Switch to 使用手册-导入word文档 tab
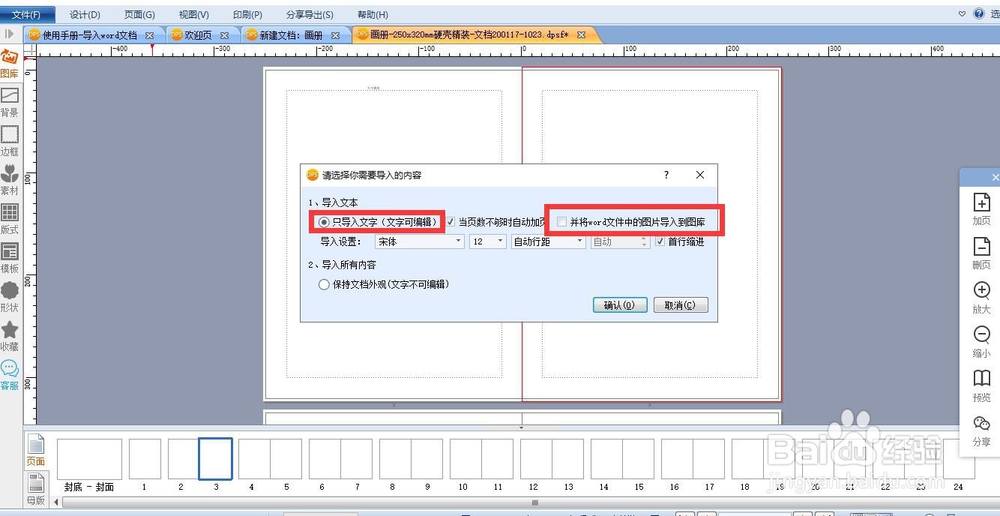 89,36
